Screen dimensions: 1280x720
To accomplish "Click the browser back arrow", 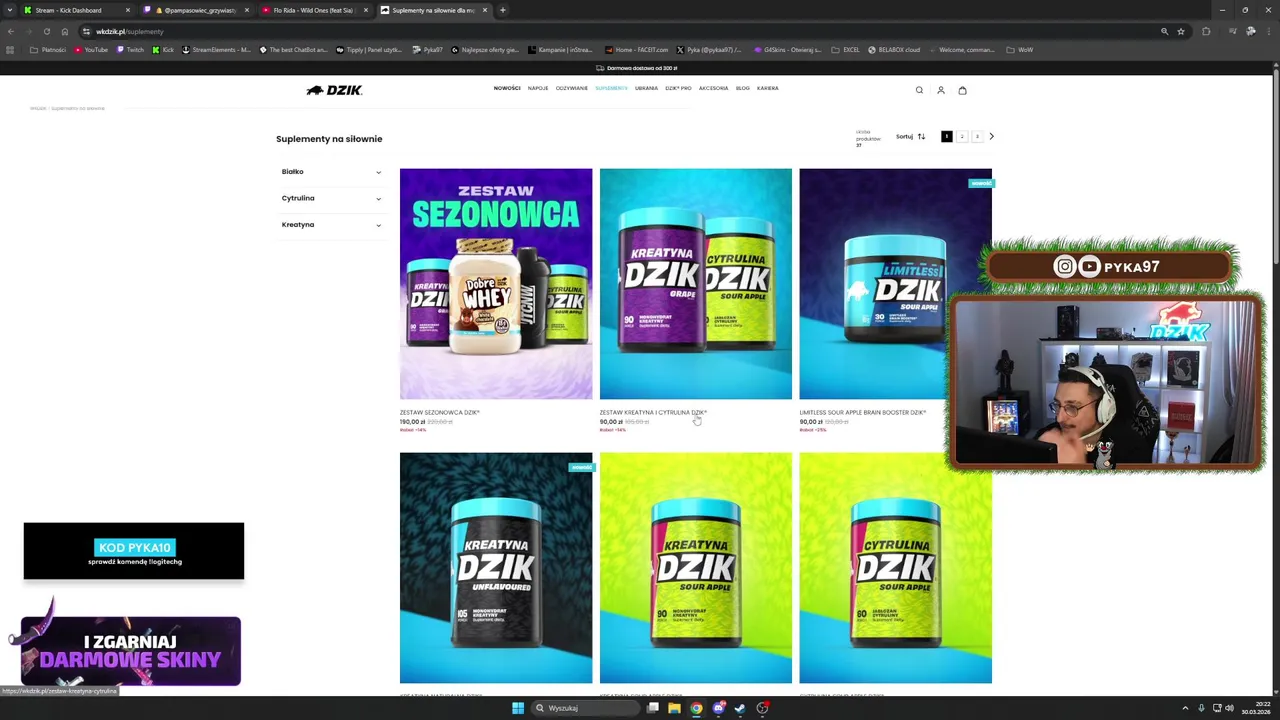I will pyautogui.click(x=11, y=31).
